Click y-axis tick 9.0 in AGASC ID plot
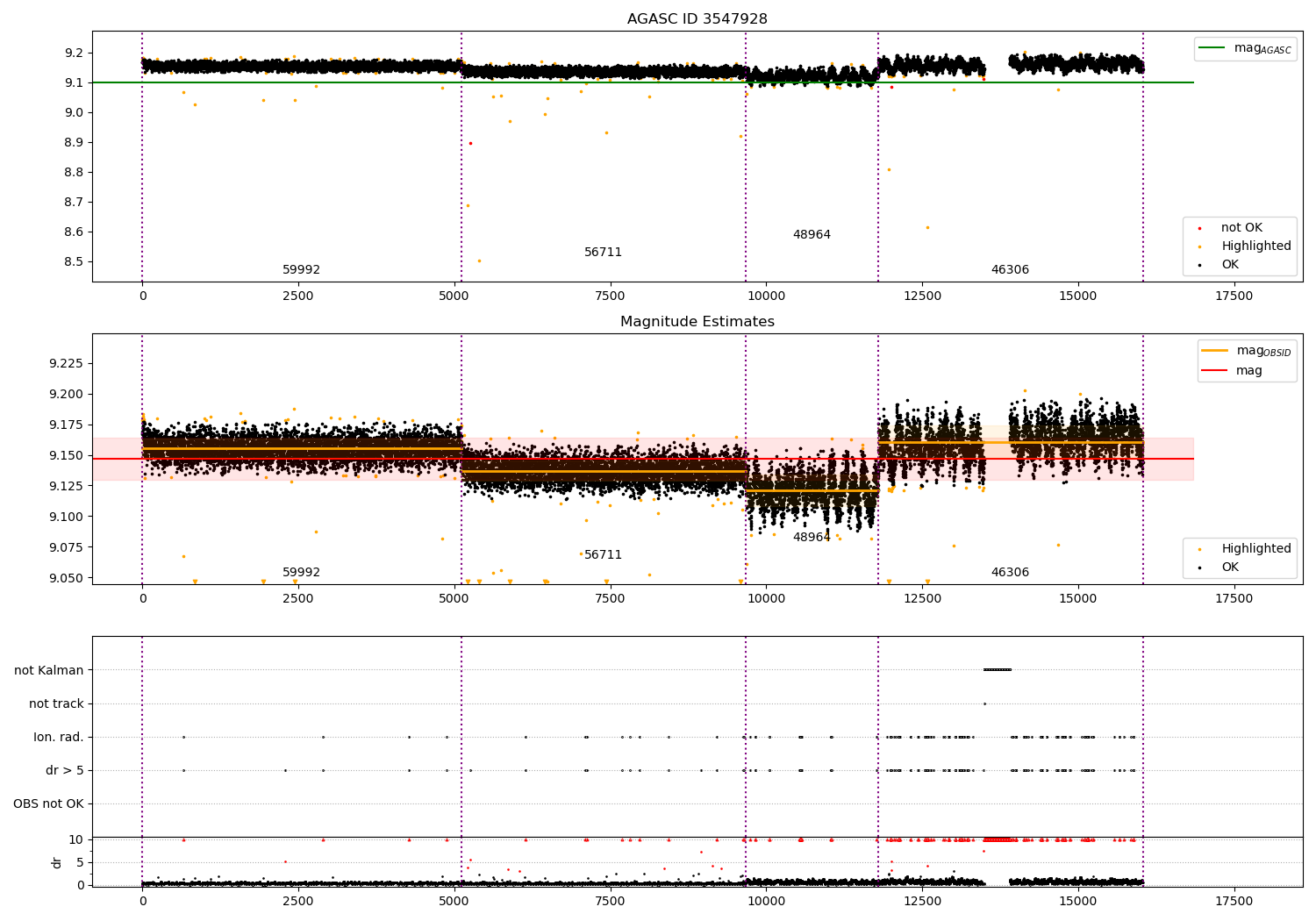1316x921 pixels. tap(74, 112)
